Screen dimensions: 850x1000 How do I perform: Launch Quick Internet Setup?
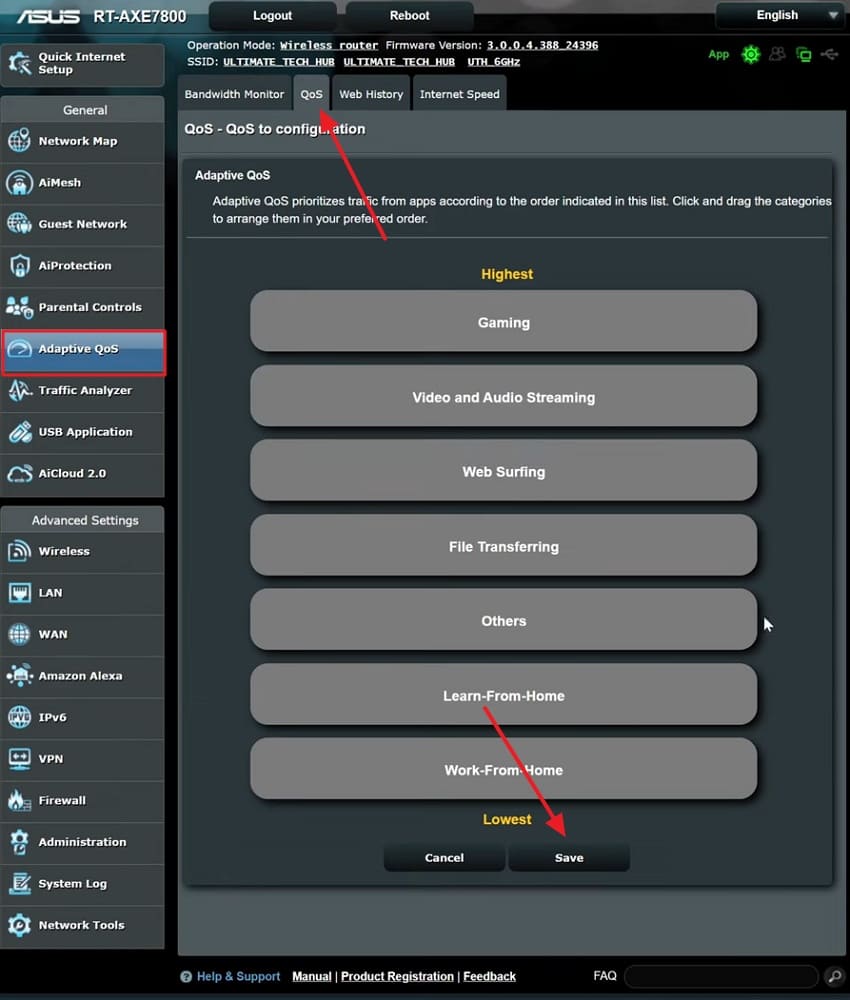[83, 64]
